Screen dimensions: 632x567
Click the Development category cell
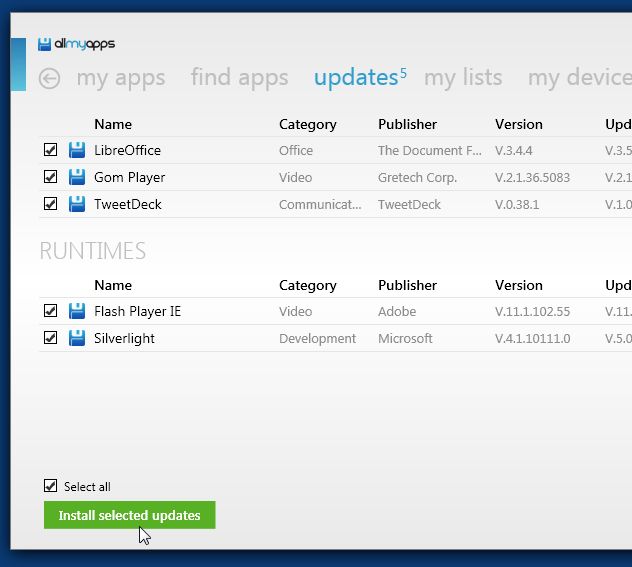[x=317, y=339]
